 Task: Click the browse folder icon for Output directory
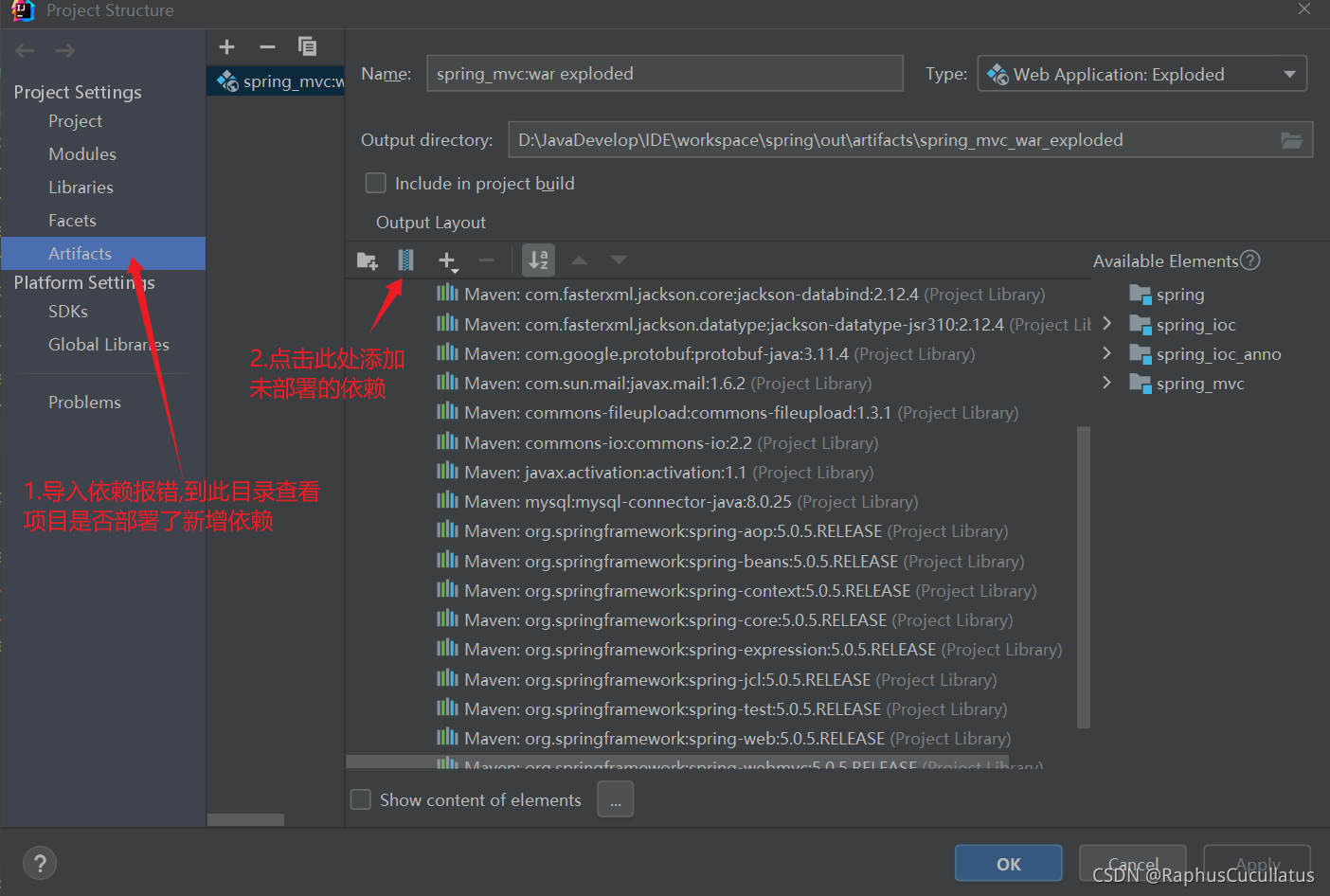tap(1291, 140)
